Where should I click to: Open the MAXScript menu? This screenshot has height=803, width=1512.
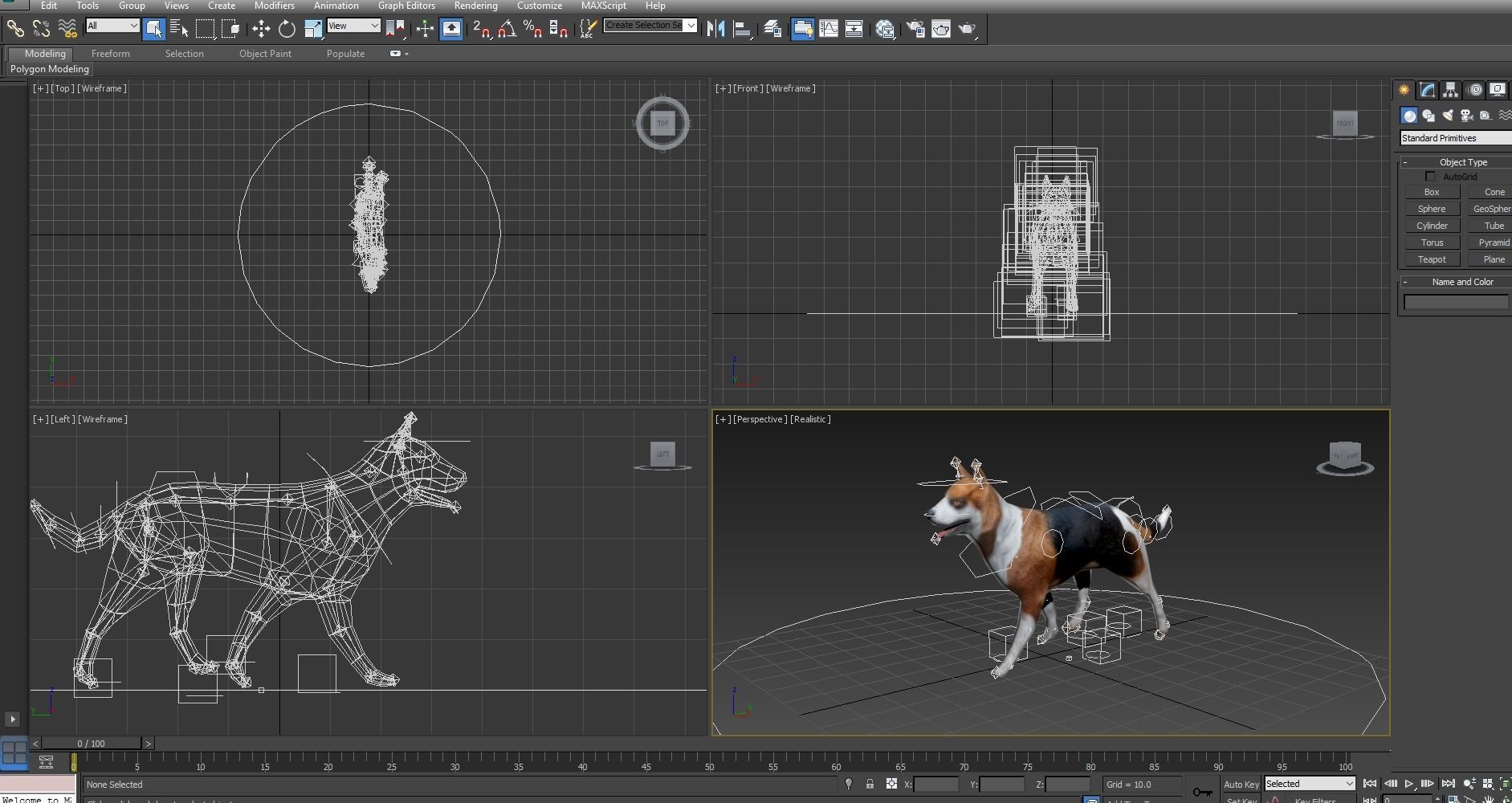pyautogui.click(x=603, y=6)
